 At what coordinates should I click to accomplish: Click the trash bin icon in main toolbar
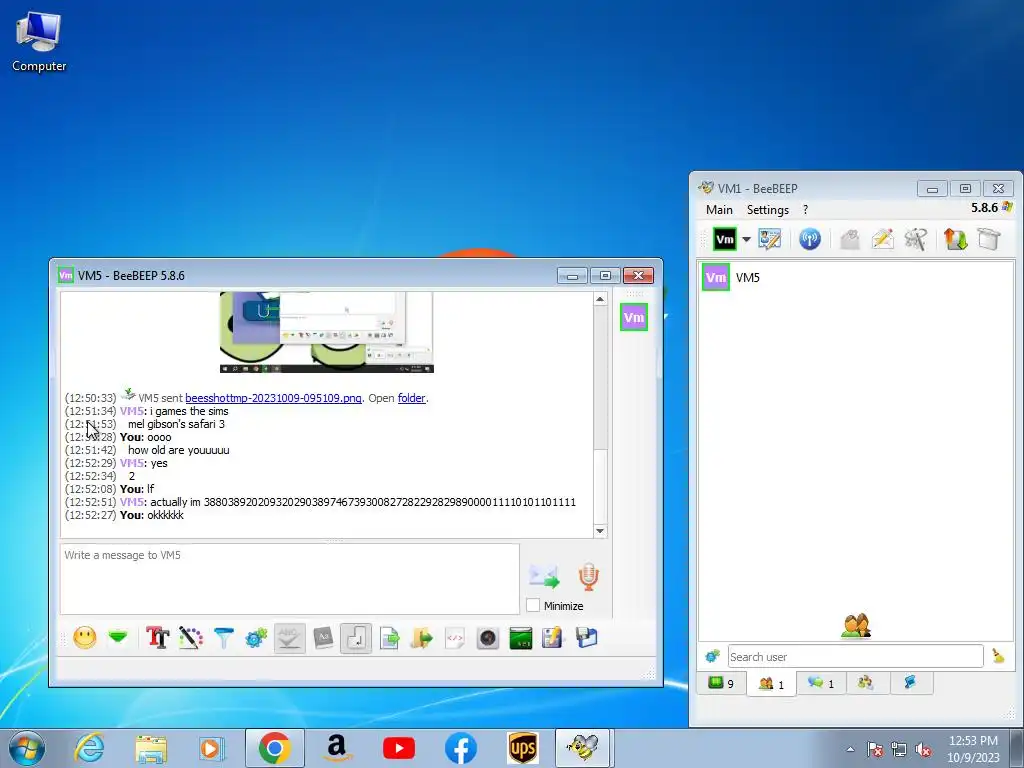pyautogui.click(x=989, y=239)
